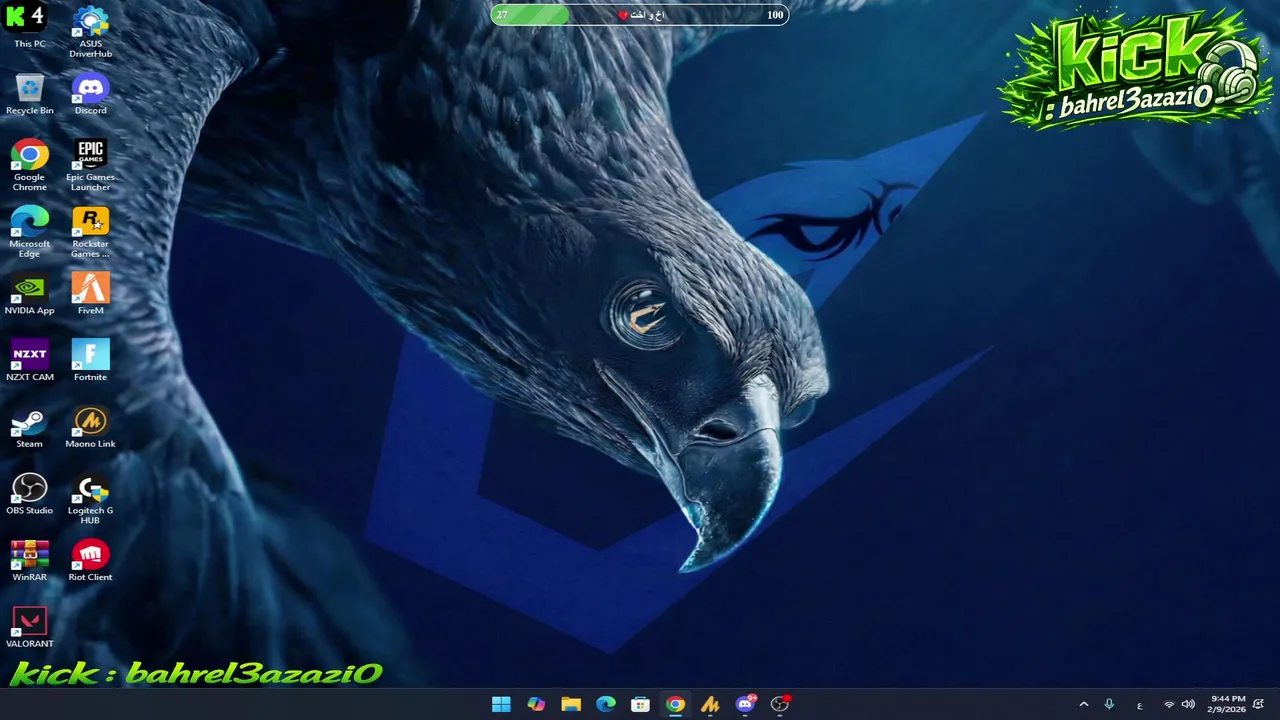This screenshot has width=1280, height=720.
Task: Open the clock showing 9:44 PM
Action: [1227, 704]
